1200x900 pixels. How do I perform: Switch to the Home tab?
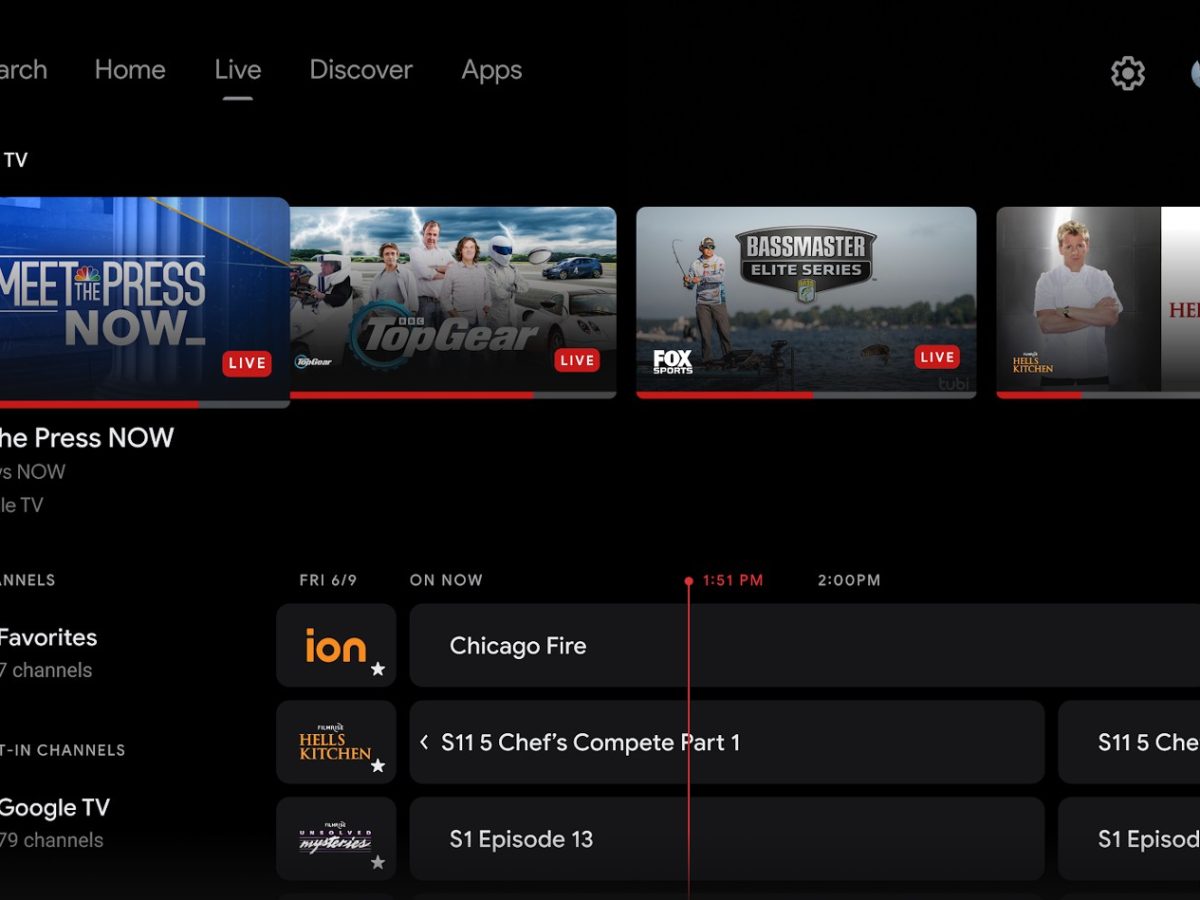pos(130,70)
